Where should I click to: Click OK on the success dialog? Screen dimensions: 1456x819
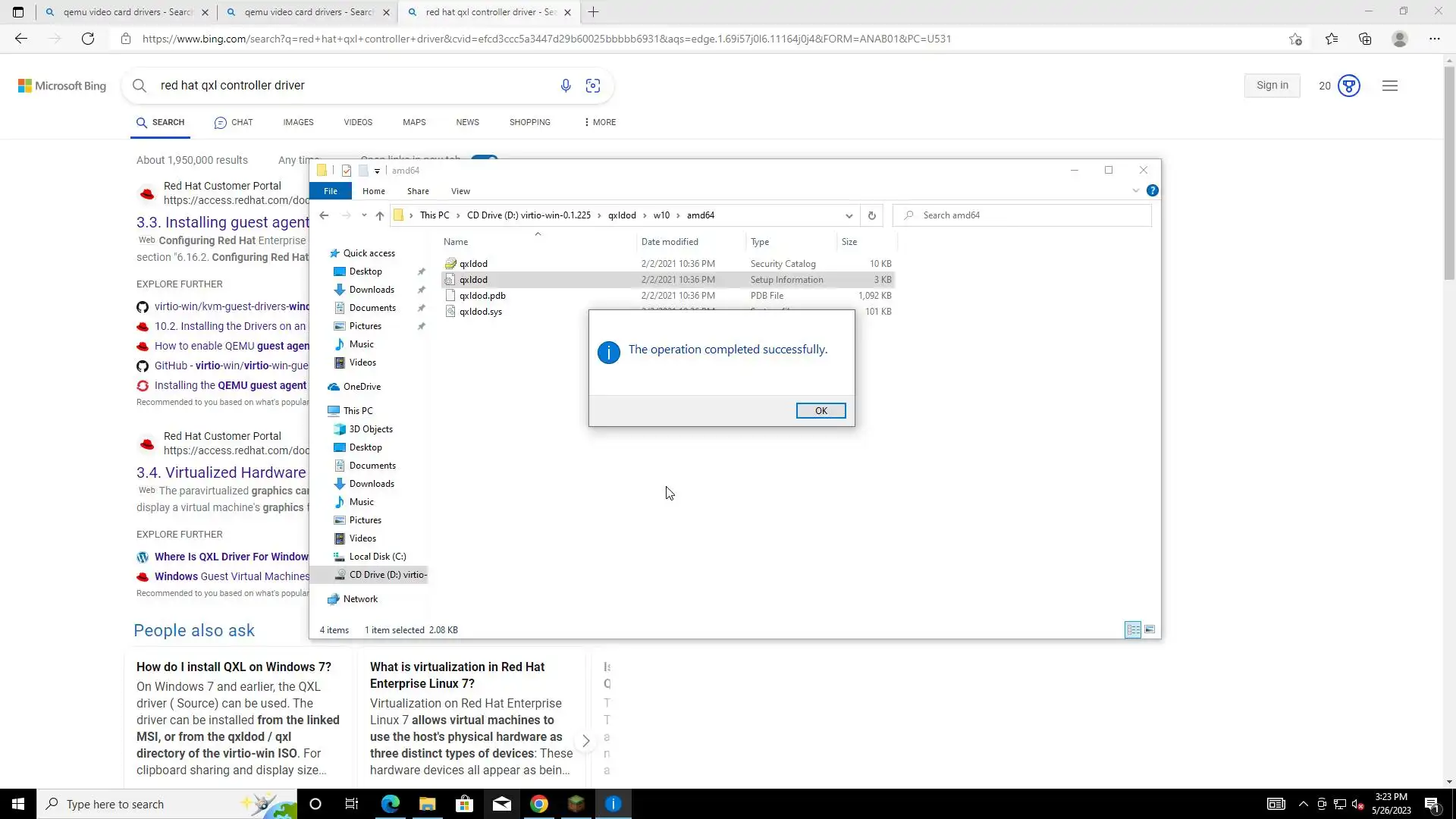coord(820,410)
